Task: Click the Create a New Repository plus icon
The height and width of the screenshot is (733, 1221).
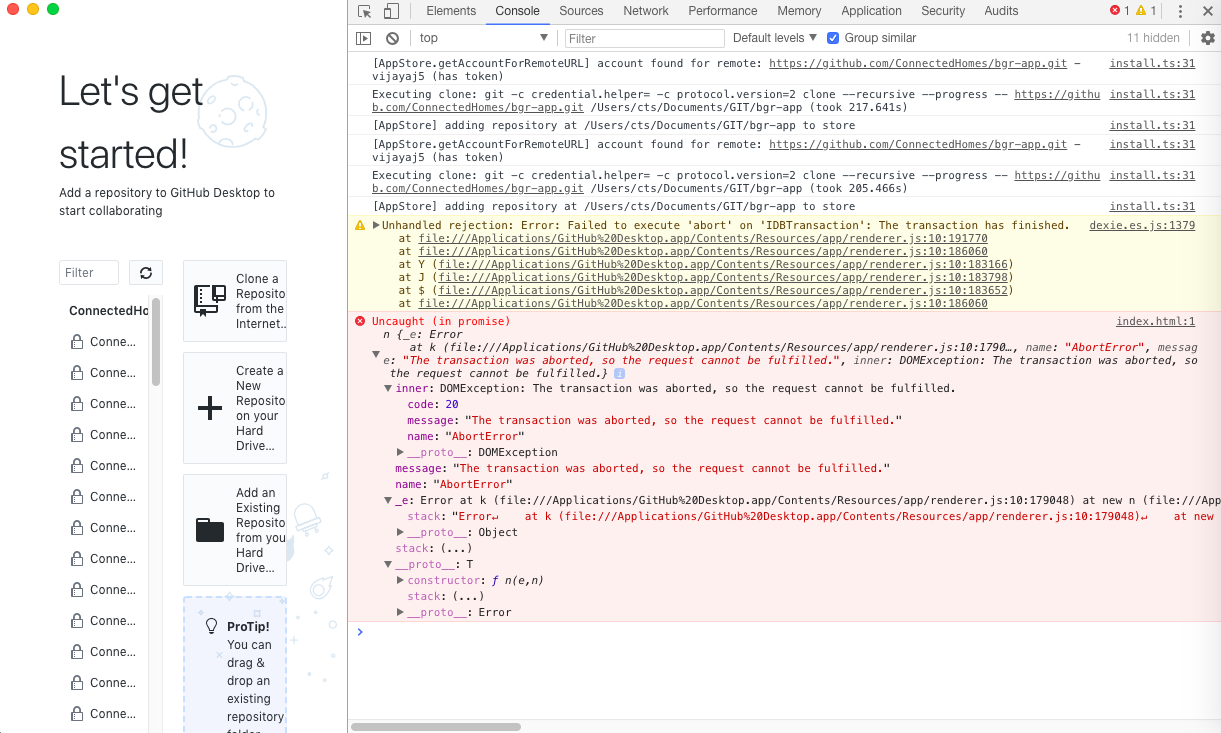Action: click(210, 406)
